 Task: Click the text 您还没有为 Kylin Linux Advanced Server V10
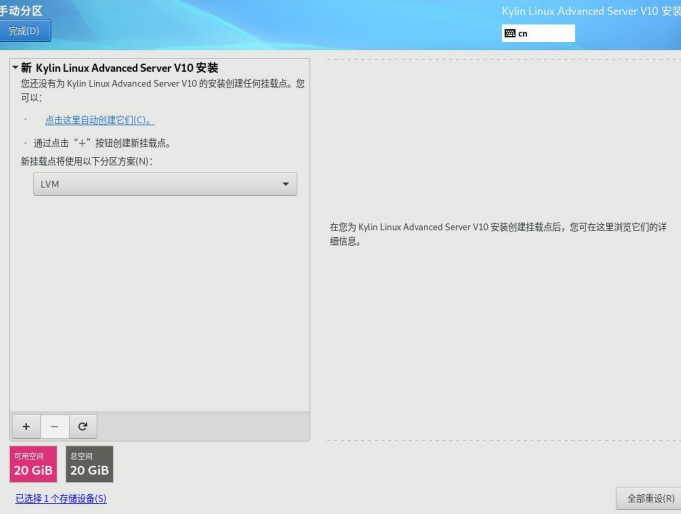click(162, 90)
